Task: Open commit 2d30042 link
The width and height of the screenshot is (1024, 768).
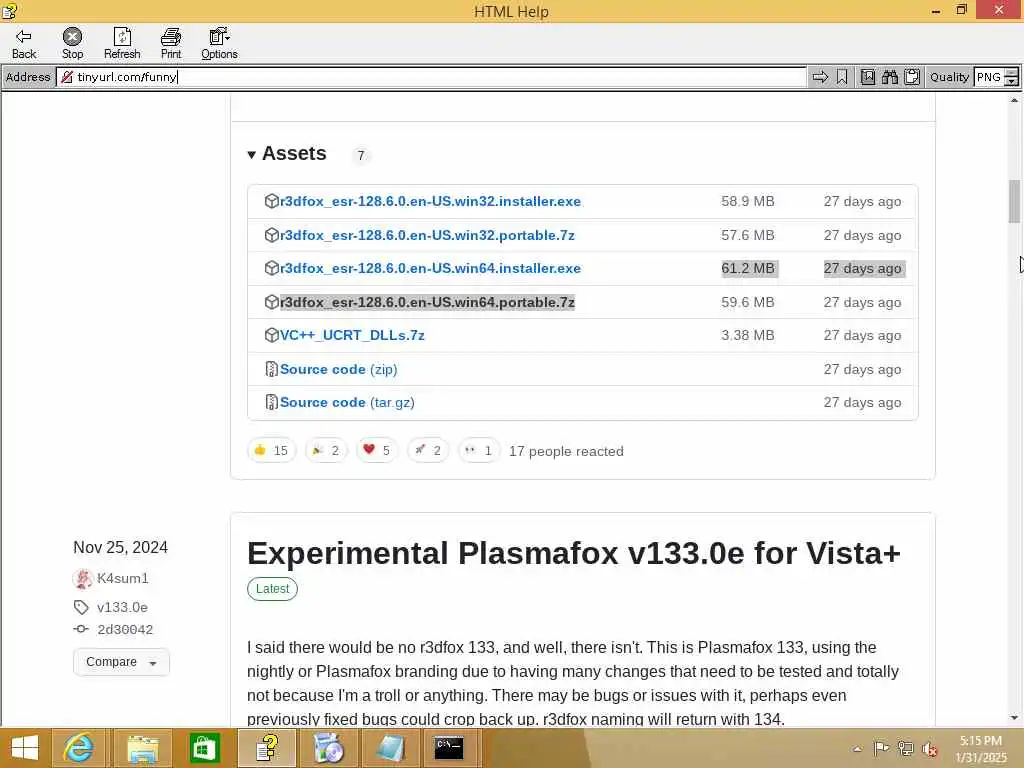Action: pos(125,630)
